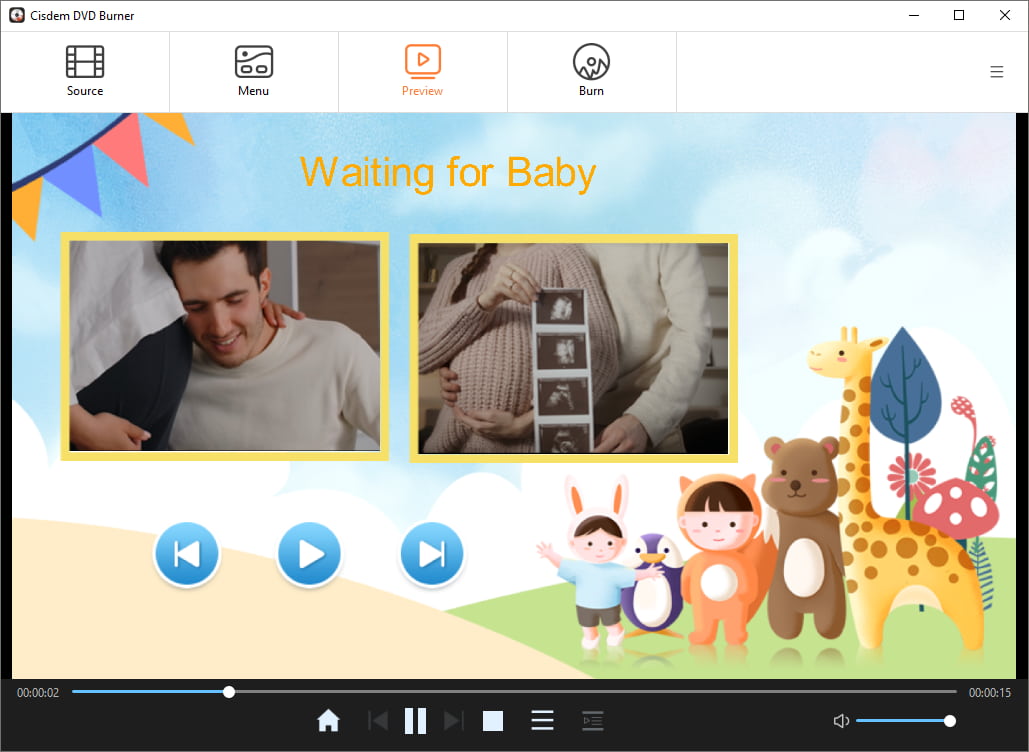Click the blue next-track menu button

(432, 553)
